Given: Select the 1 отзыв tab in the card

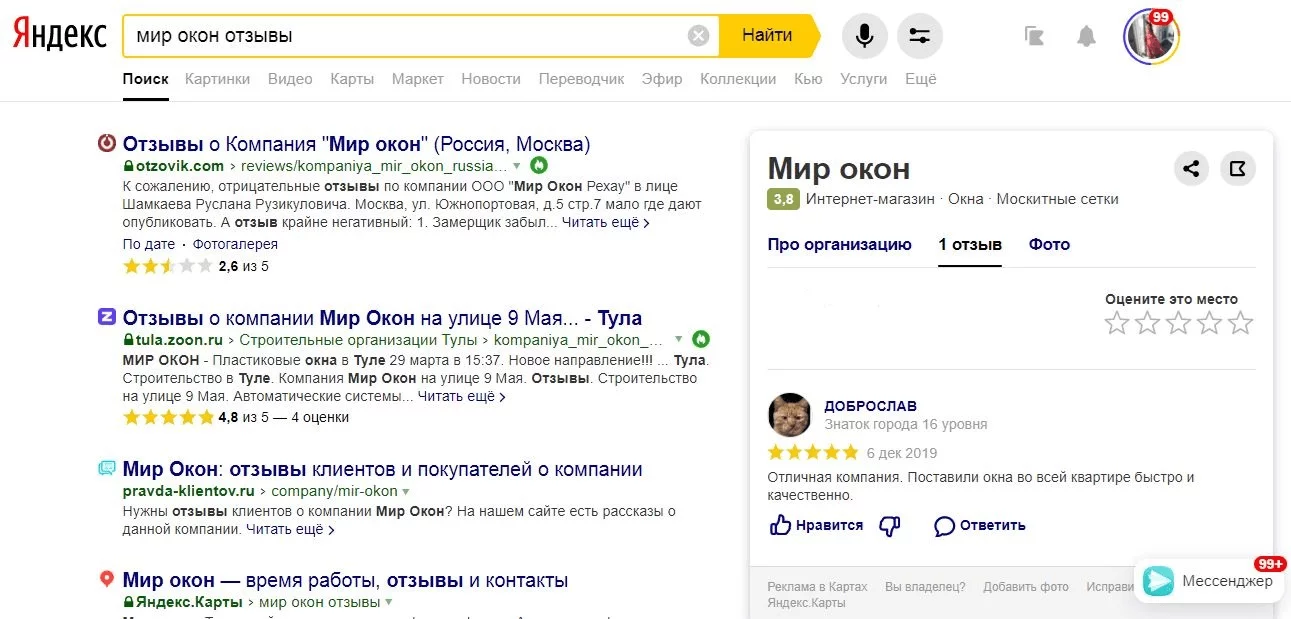Looking at the screenshot, I should [x=970, y=244].
